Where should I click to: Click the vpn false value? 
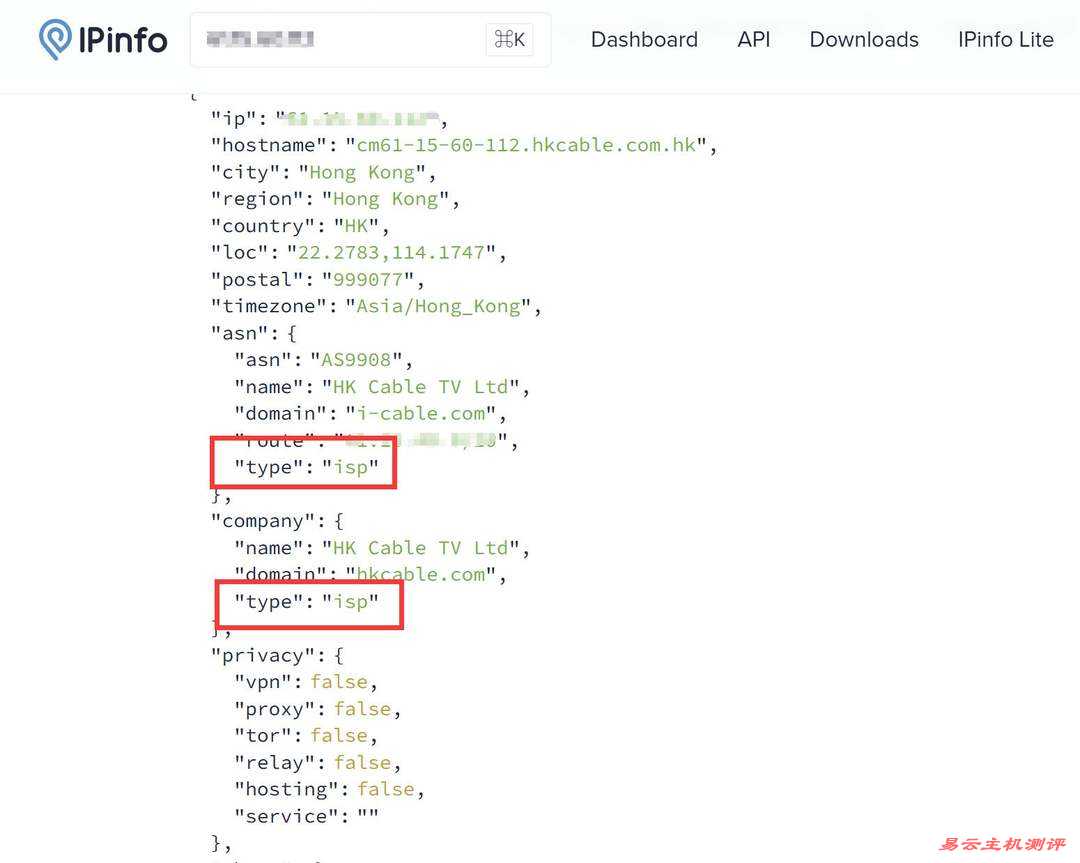(339, 682)
